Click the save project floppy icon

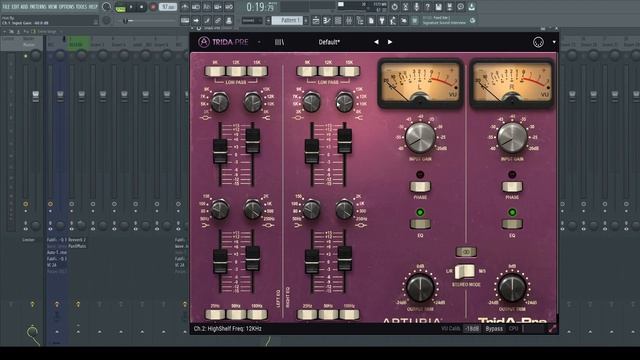pyautogui.click(x=438, y=7)
